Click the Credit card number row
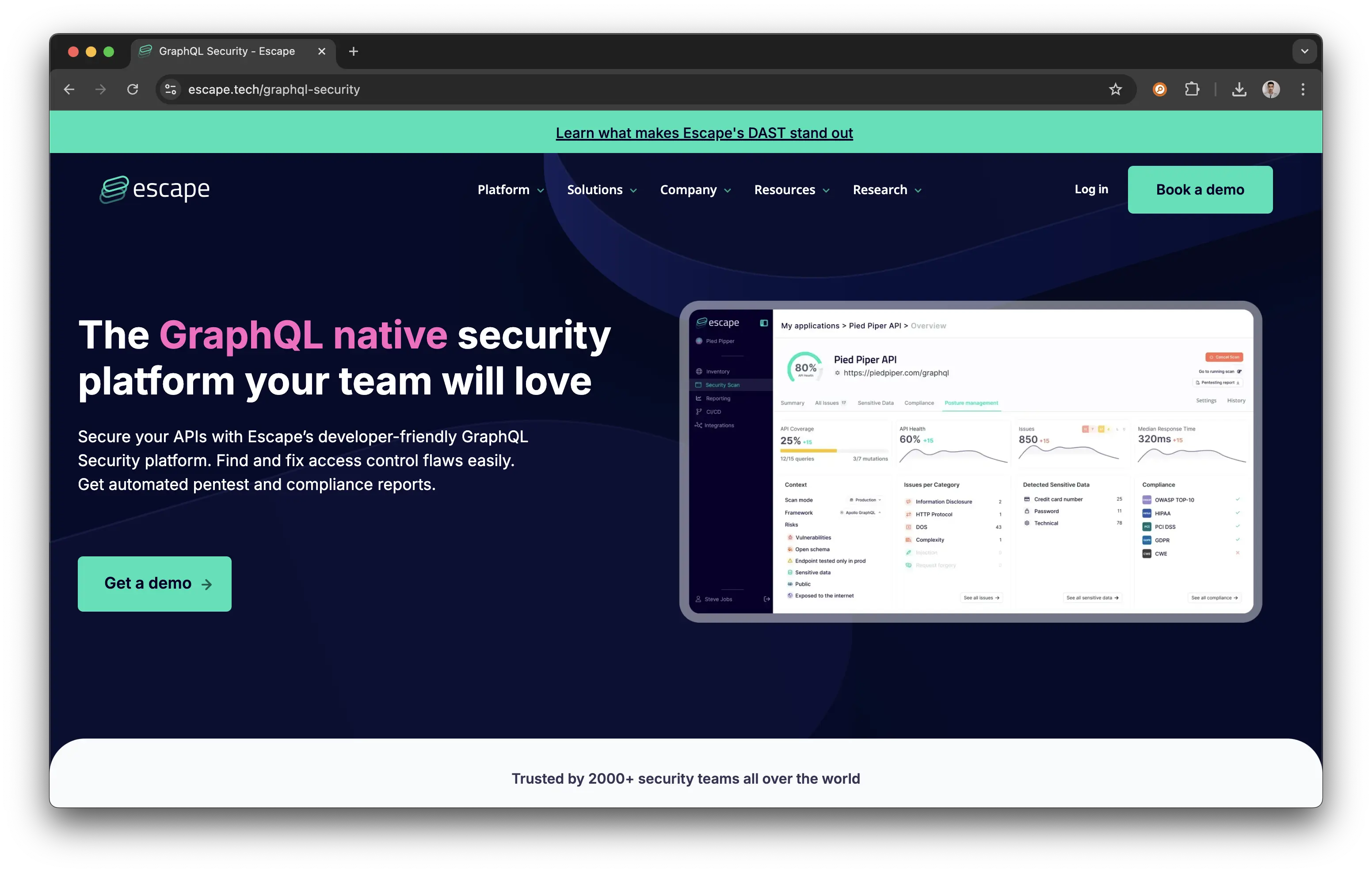Viewport: 1372px width, 873px height. coord(1073,499)
